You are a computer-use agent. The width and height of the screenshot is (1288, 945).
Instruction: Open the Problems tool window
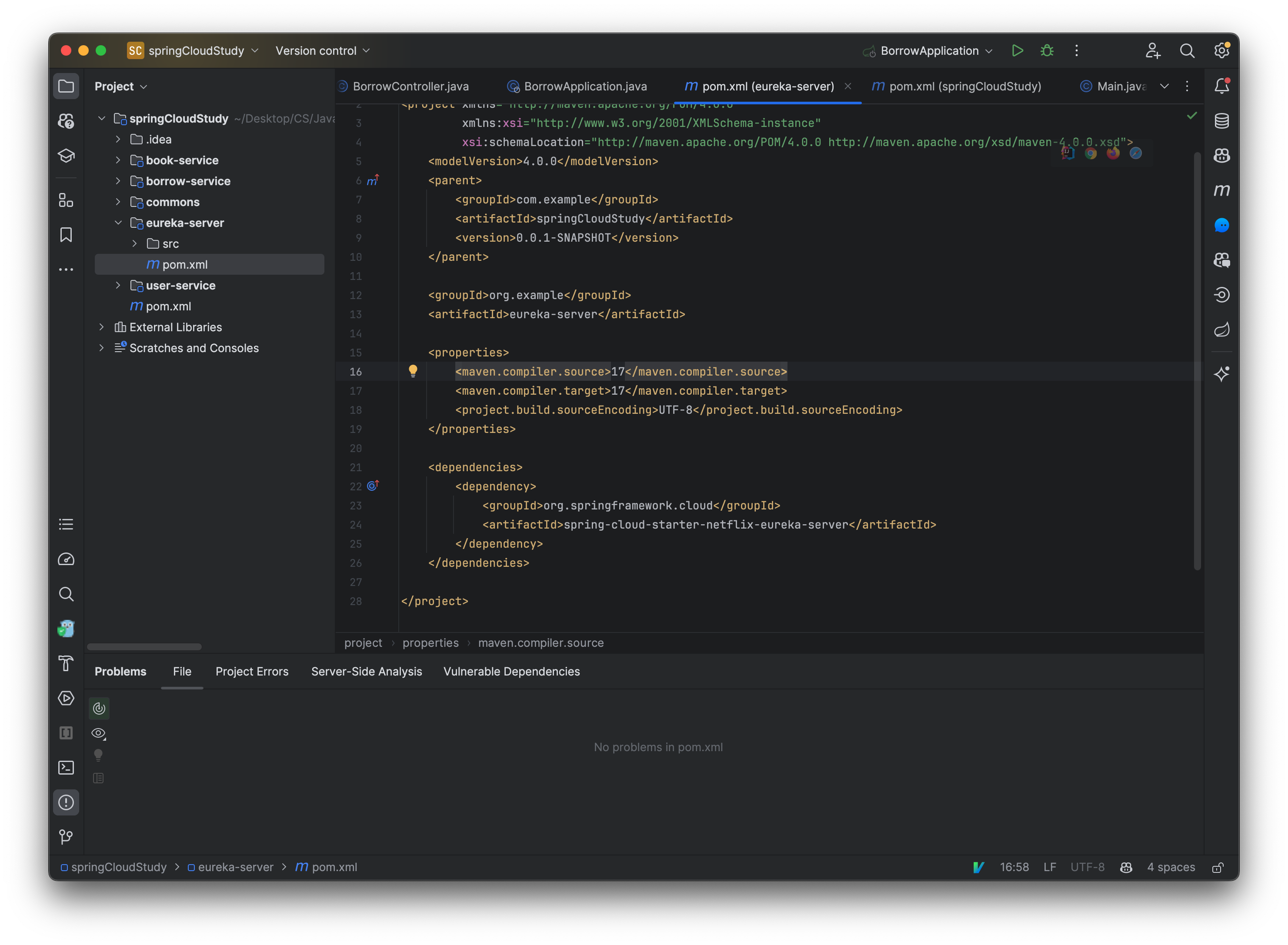[x=66, y=802]
